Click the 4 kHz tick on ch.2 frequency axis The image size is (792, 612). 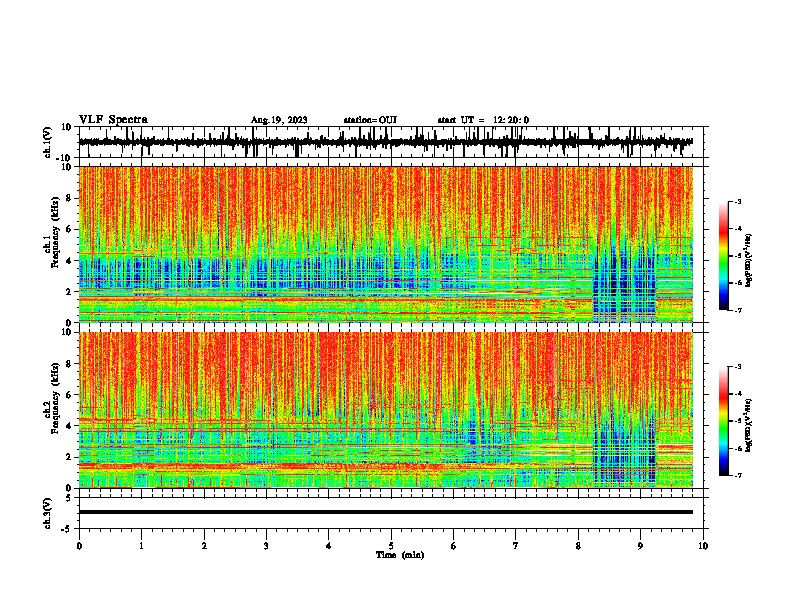(69, 426)
